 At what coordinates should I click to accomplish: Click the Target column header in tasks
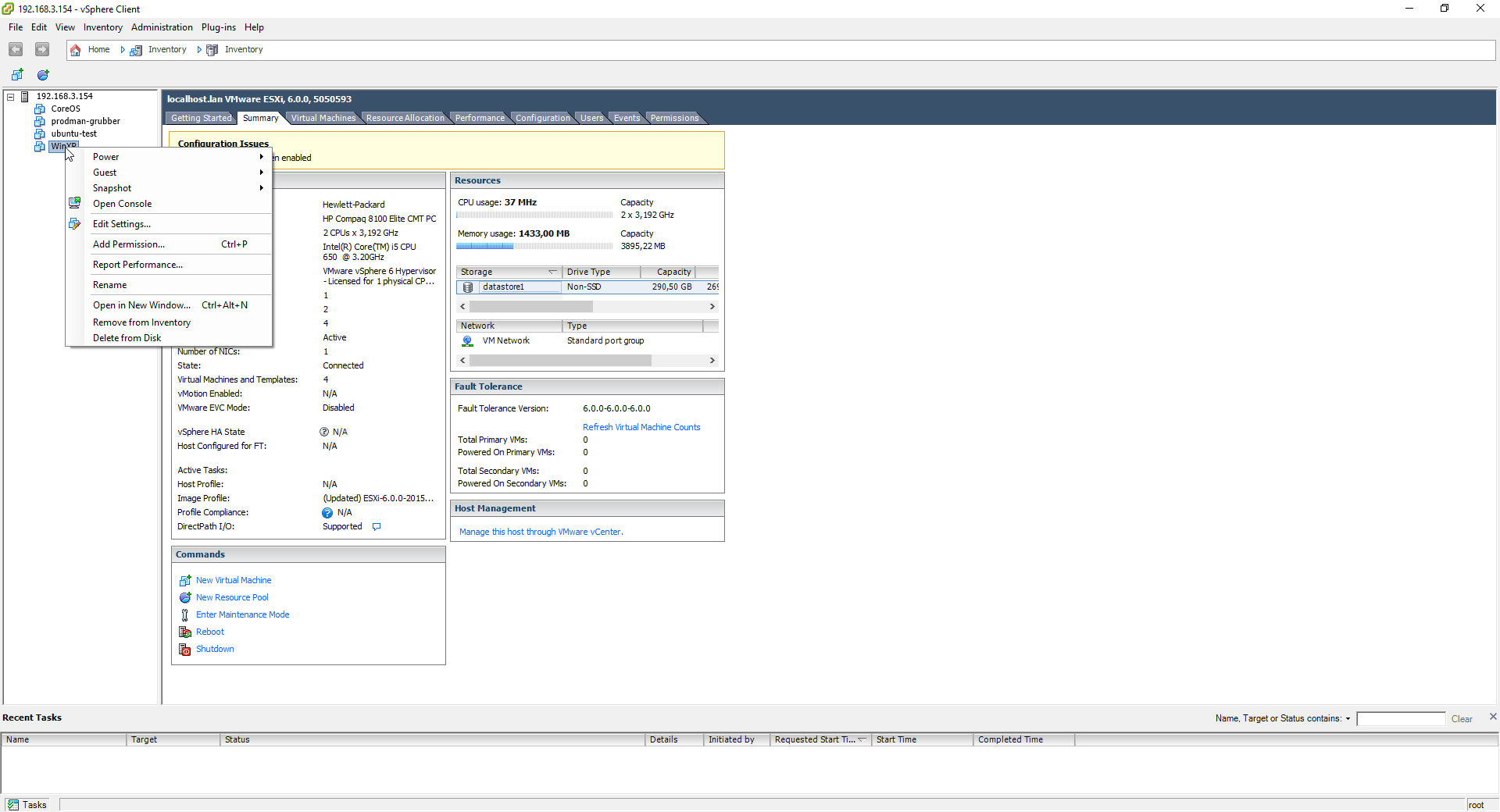coord(173,739)
